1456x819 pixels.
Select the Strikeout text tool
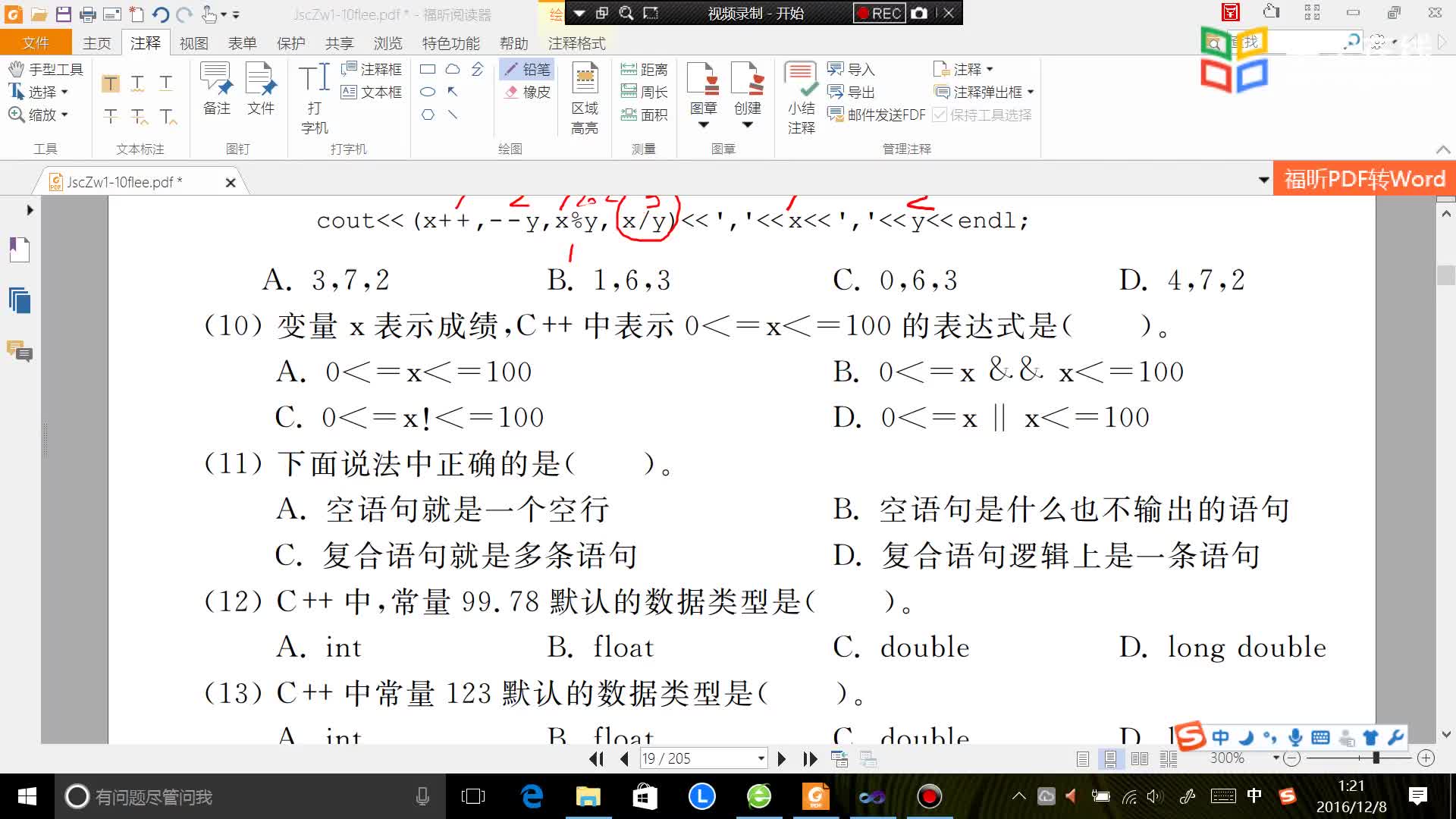tap(111, 116)
